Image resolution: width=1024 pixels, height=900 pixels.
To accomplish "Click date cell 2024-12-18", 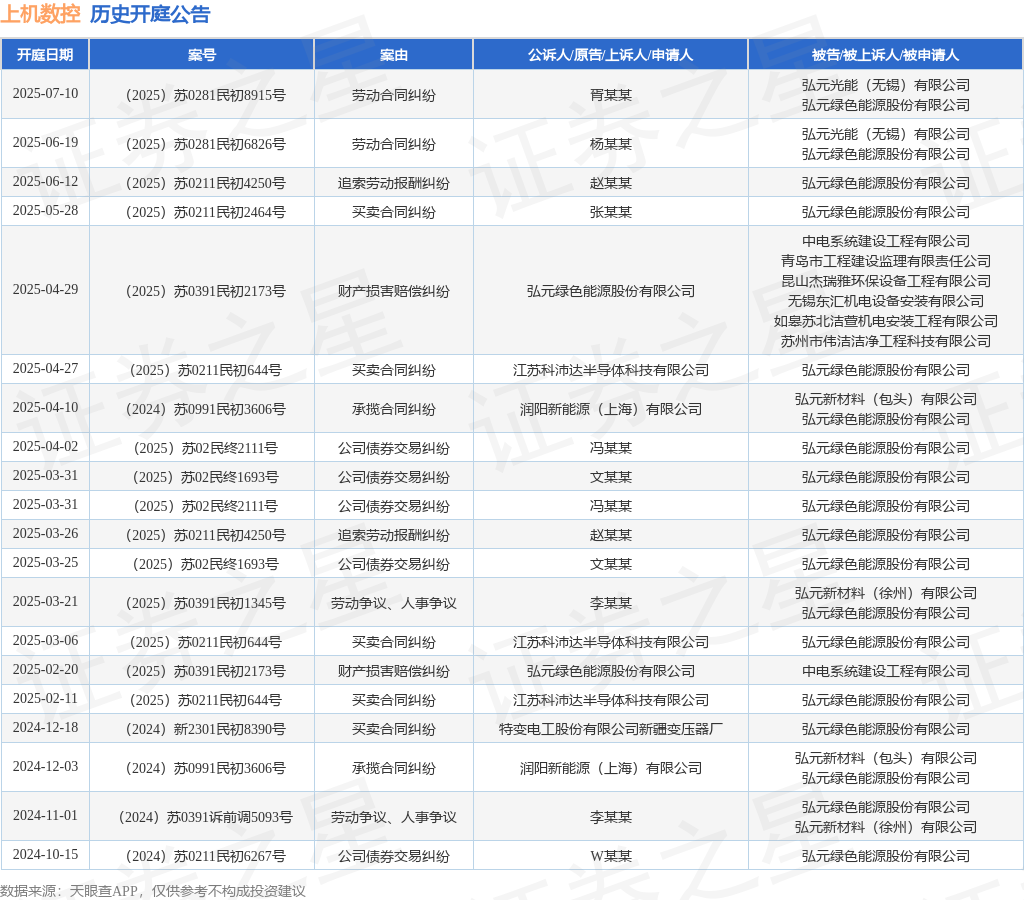I will [45, 728].
